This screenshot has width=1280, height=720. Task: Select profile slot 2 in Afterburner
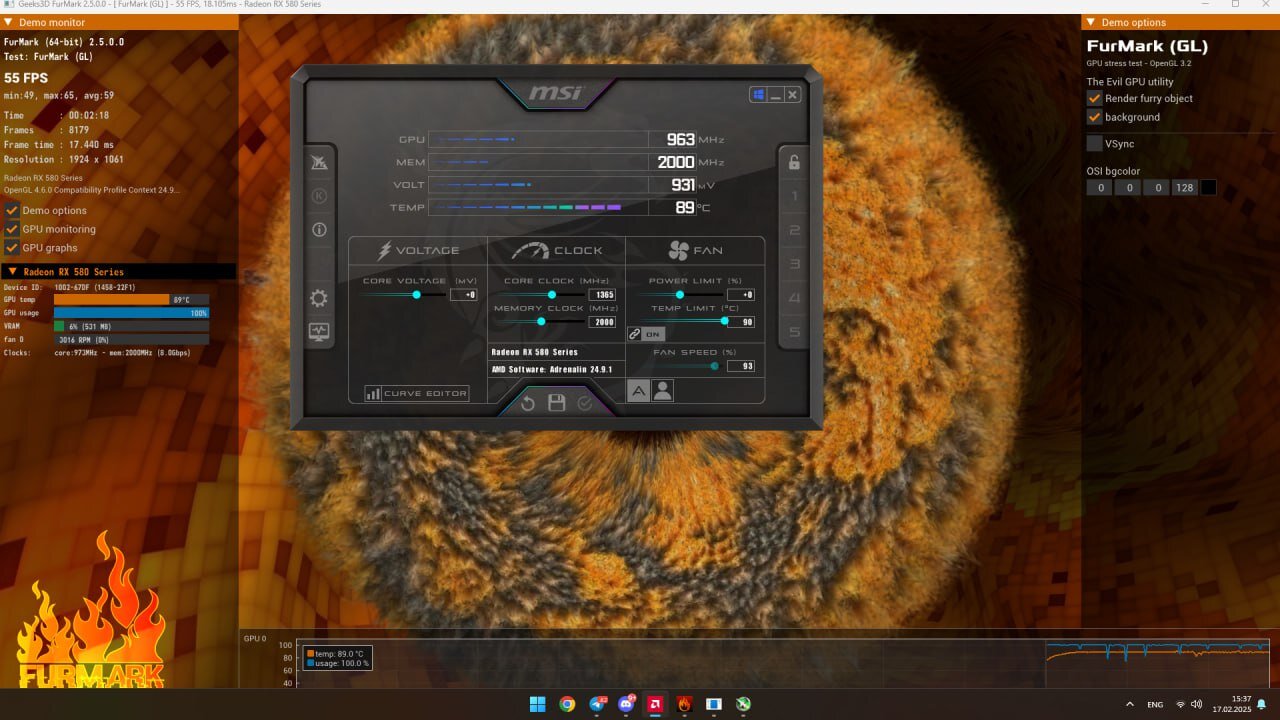pos(795,230)
